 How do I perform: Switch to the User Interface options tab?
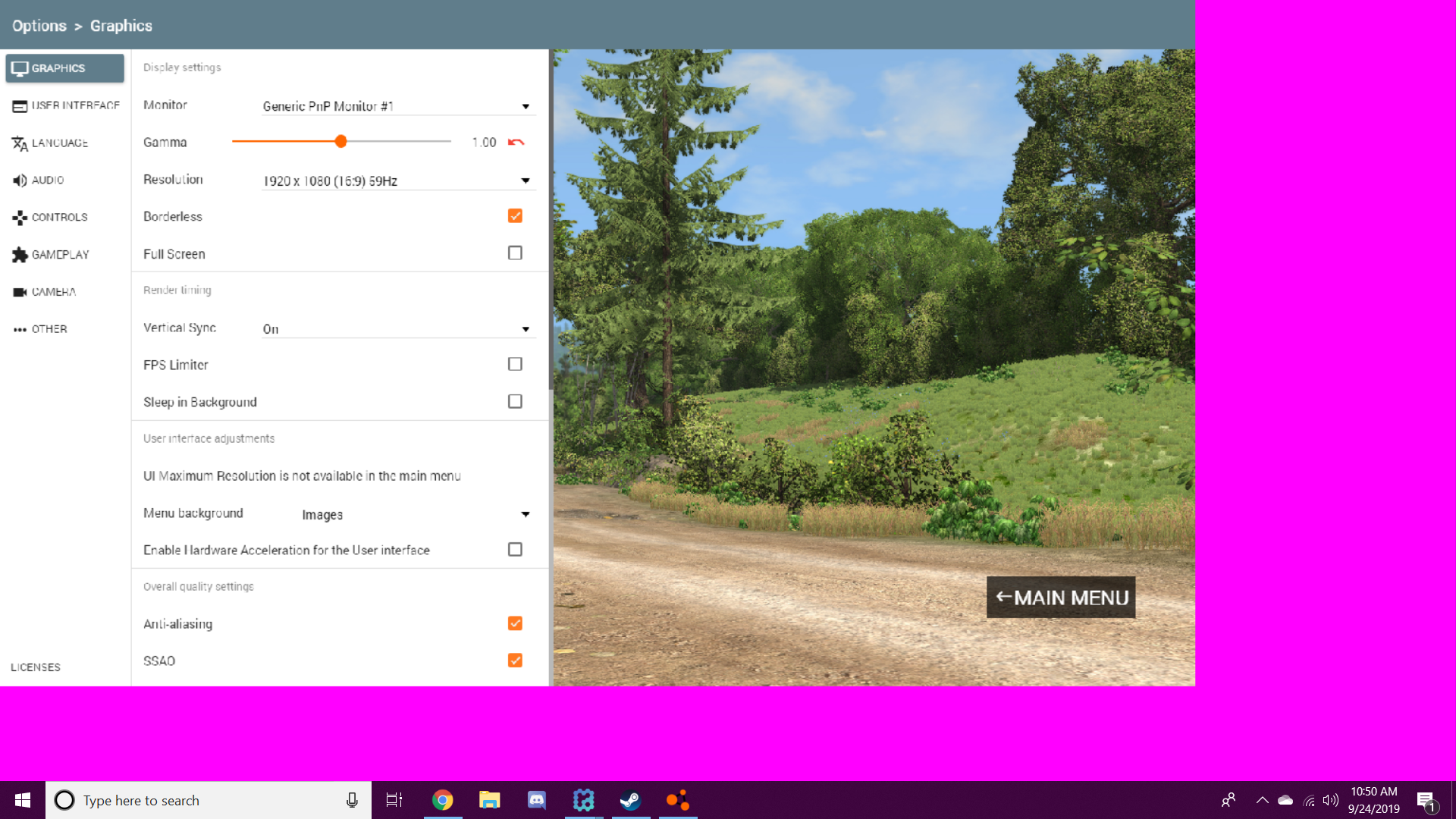(65, 105)
